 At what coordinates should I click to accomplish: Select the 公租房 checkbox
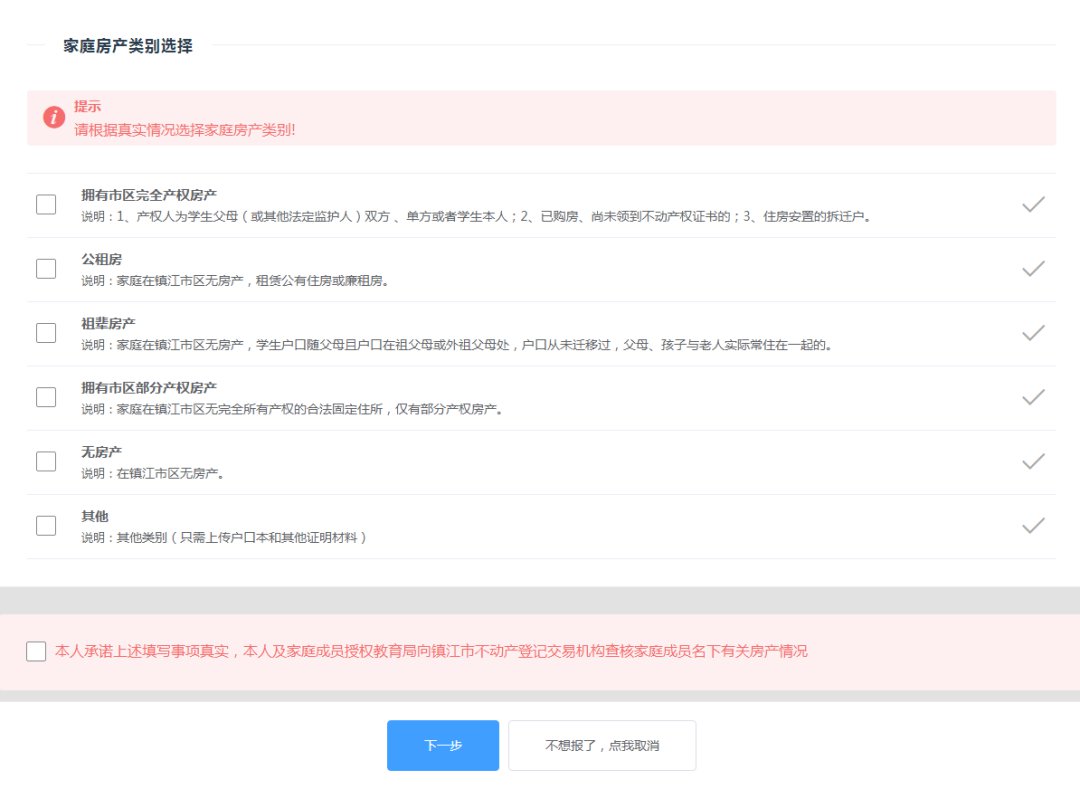(46, 269)
